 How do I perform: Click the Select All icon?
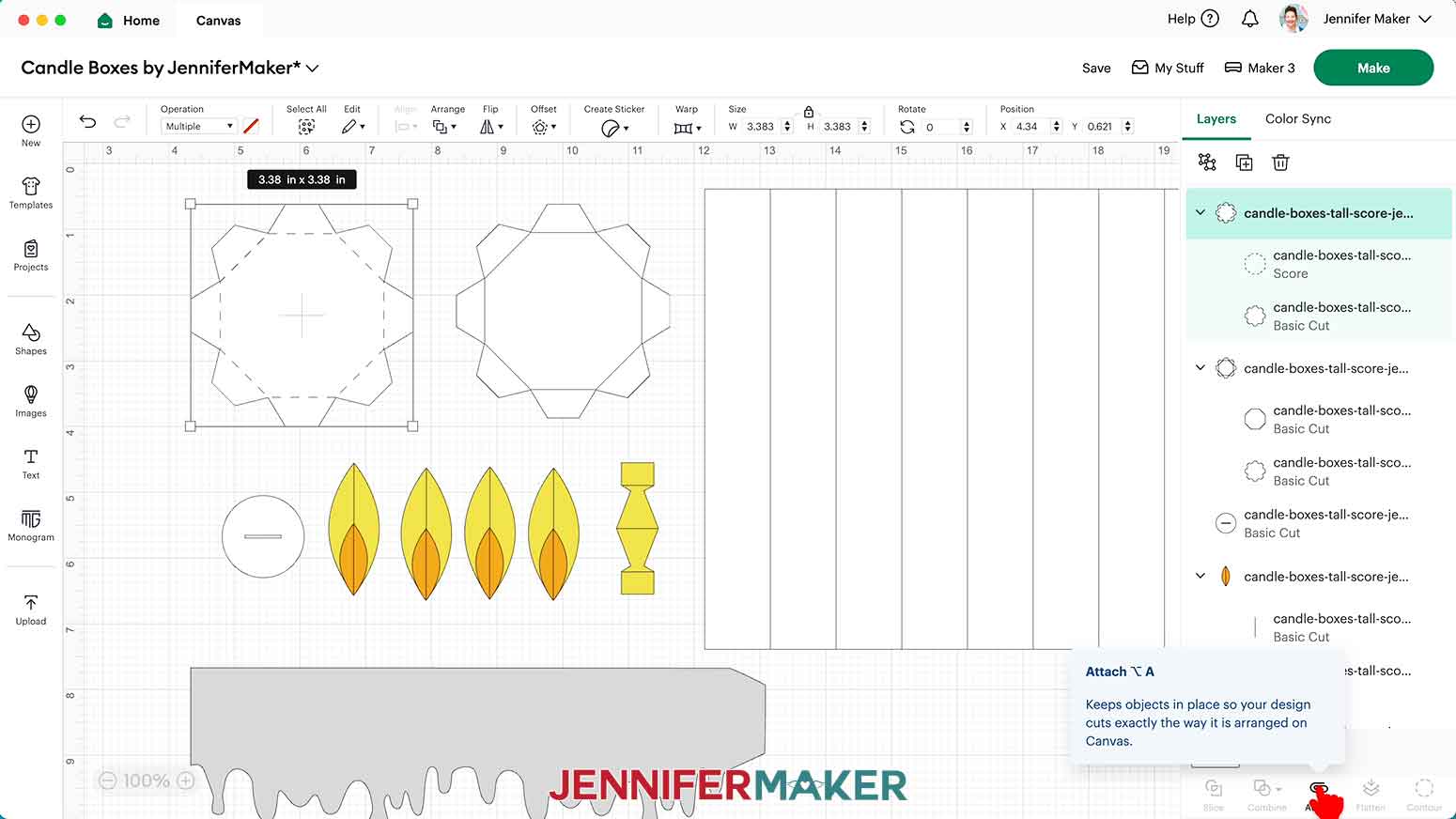click(x=306, y=127)
